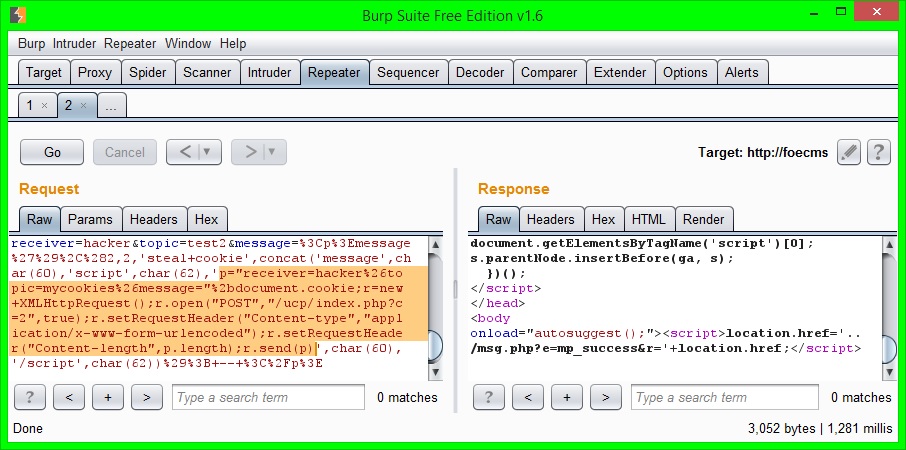Click the Done status text
The width and height of the screenshot is (906, 450).
tap(28, 429)
